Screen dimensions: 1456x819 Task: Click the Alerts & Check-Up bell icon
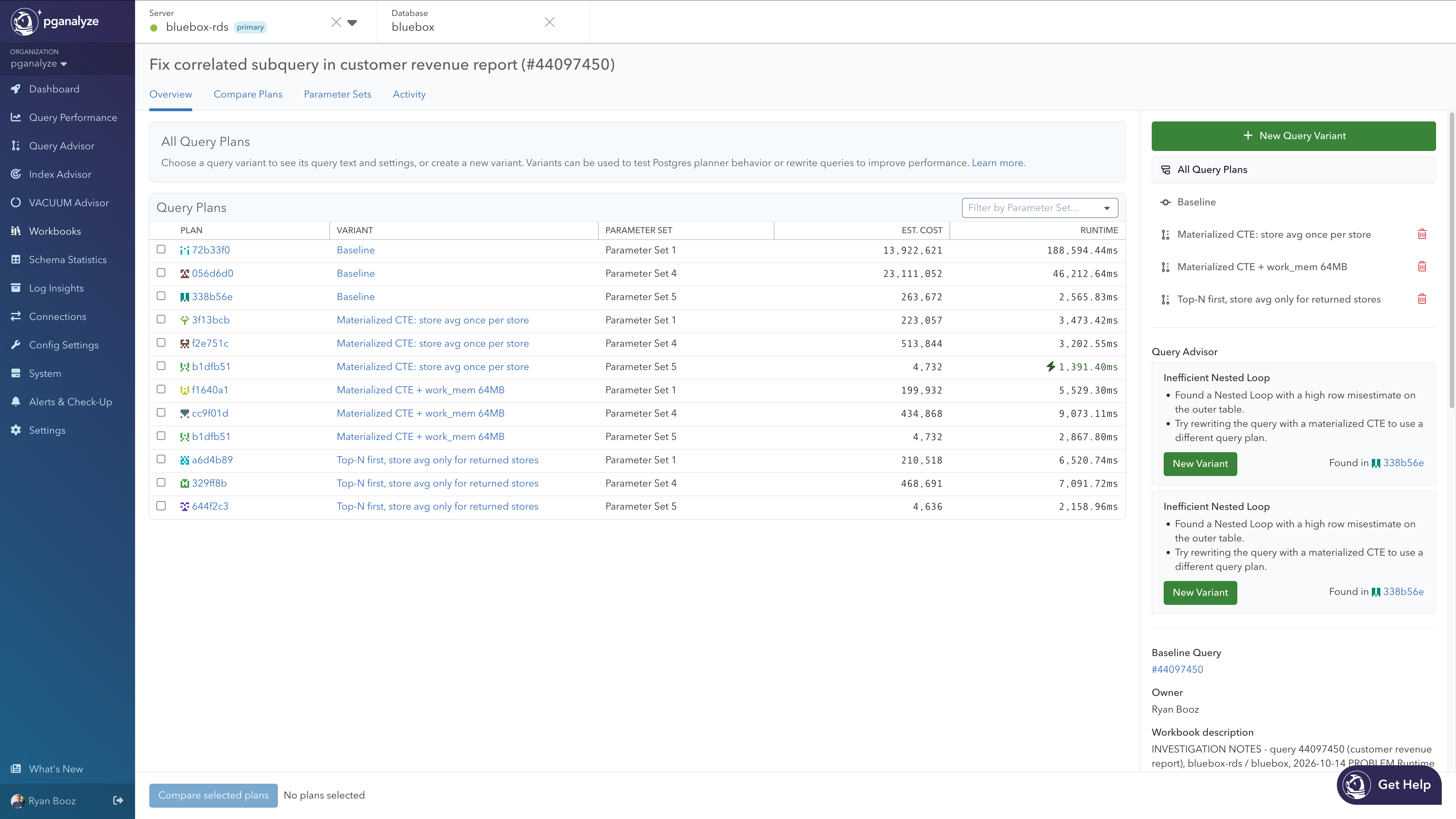click(x=16, y=401)
